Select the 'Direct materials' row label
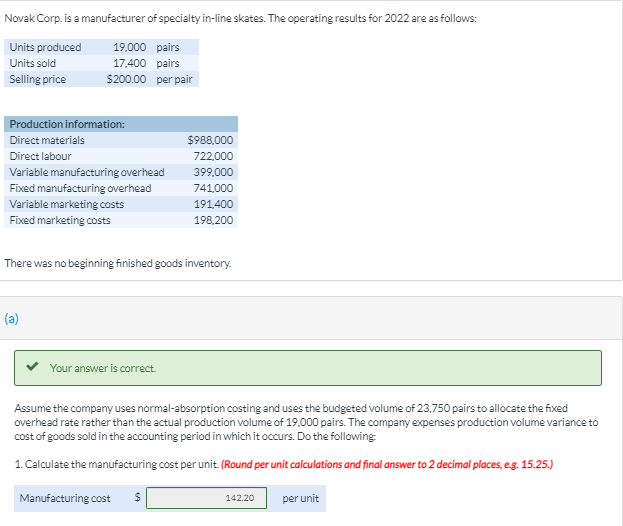The height and width of the screenshot is (526, 623). point(47,140)
